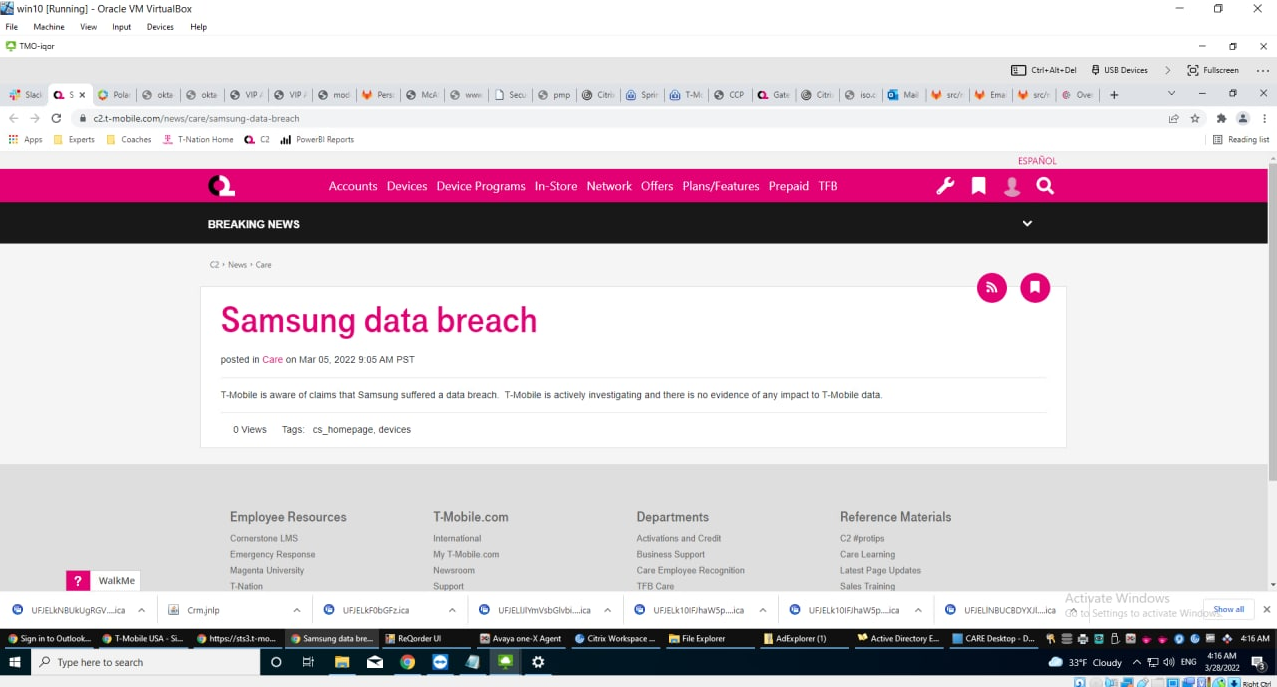
Task: Expand more VirtualBox toolbar options chevron
Action: [1167, 70]
